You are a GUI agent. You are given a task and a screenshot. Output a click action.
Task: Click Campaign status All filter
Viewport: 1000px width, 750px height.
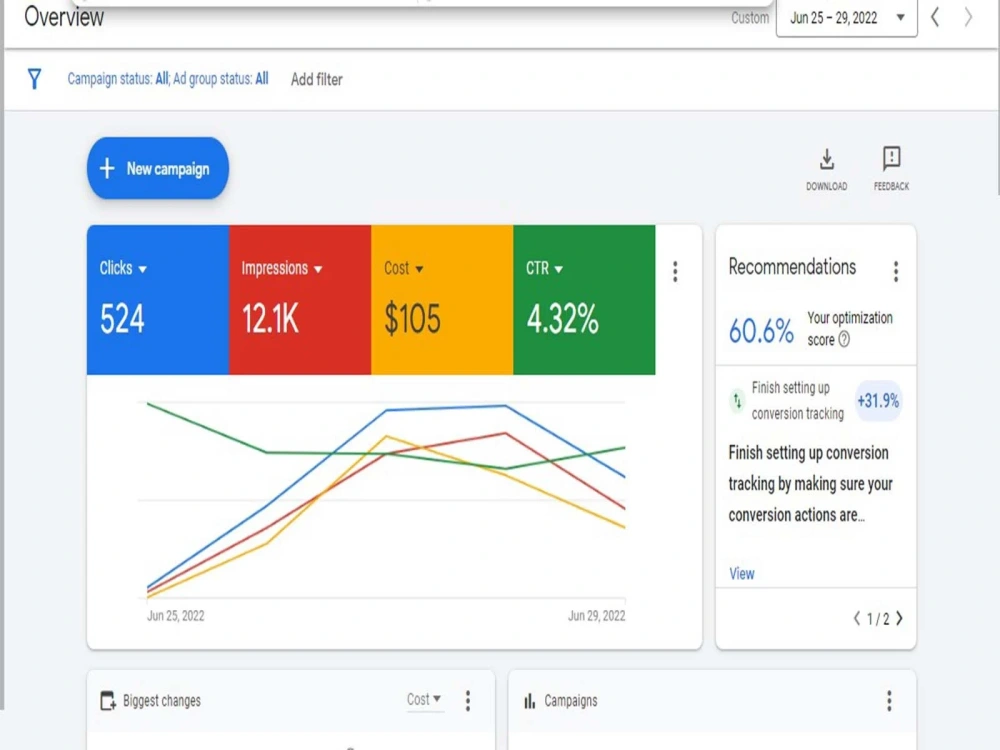(118, 79)
